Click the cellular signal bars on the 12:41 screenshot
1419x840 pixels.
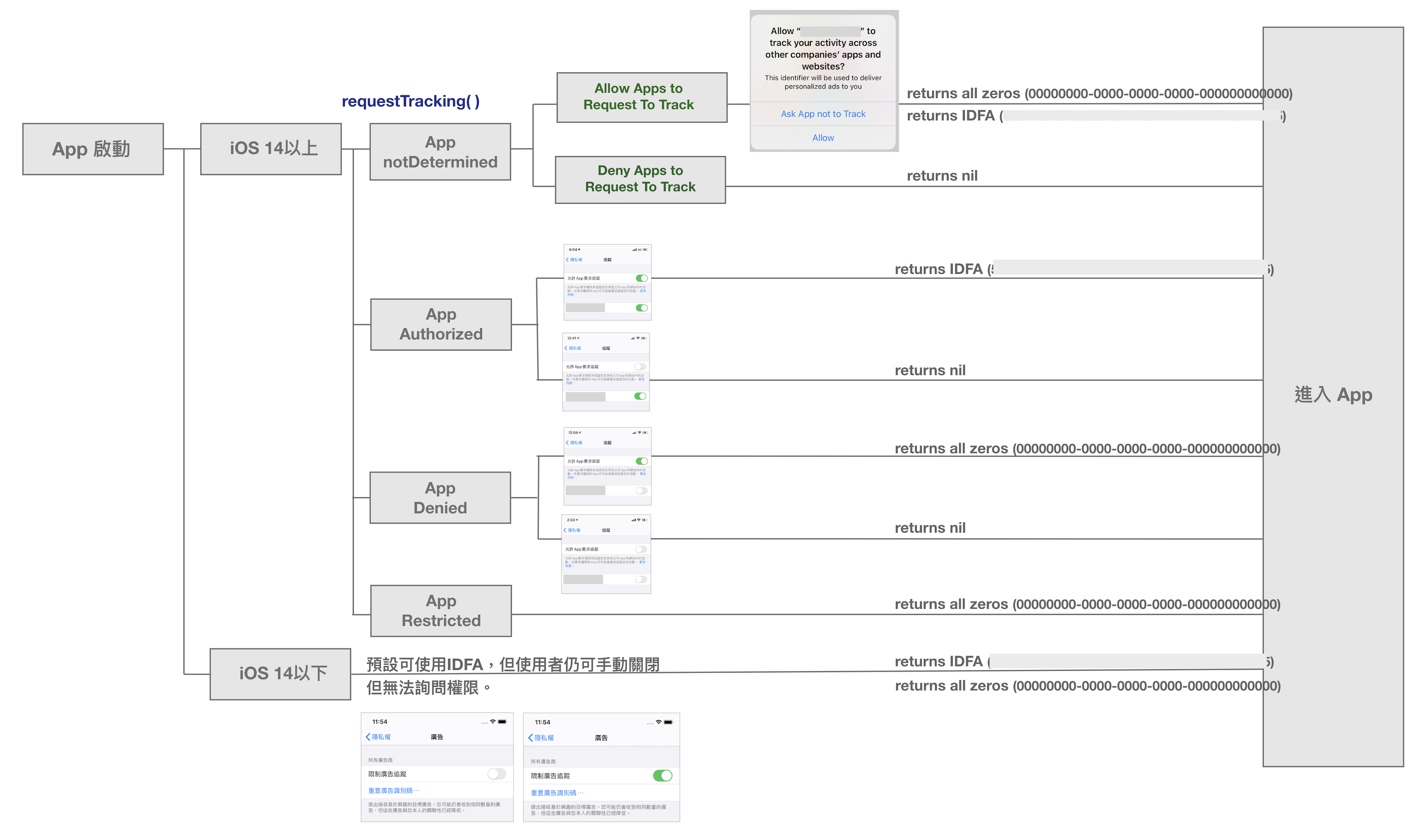click(632, 338)
